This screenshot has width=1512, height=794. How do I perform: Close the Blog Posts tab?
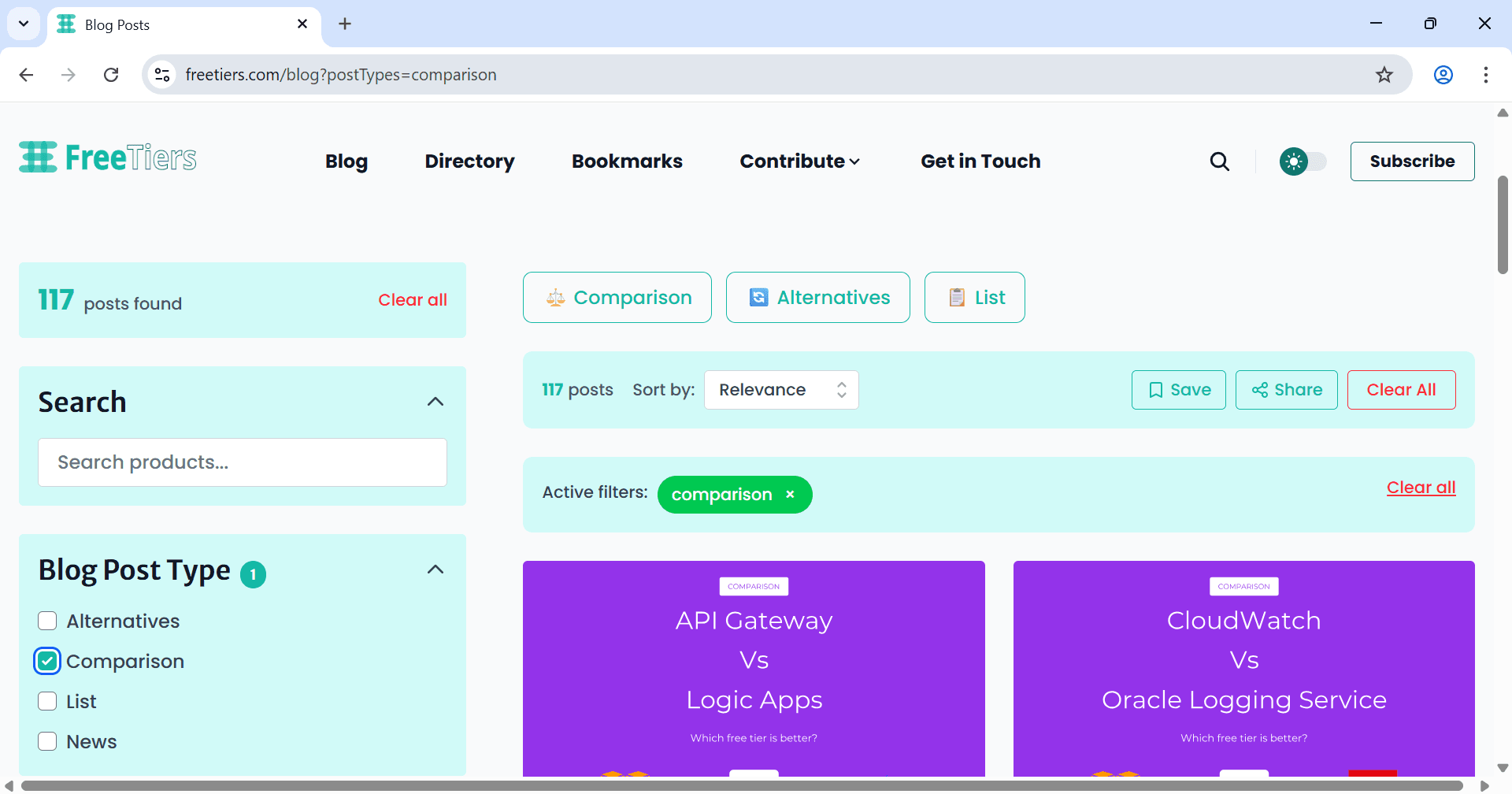tap(302, 24)
